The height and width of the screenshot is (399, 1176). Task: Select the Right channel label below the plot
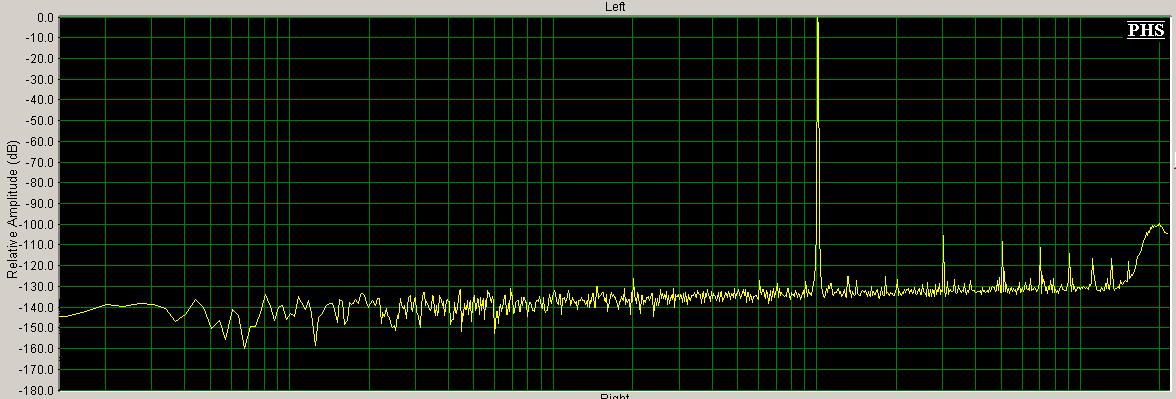pos(615,396)
